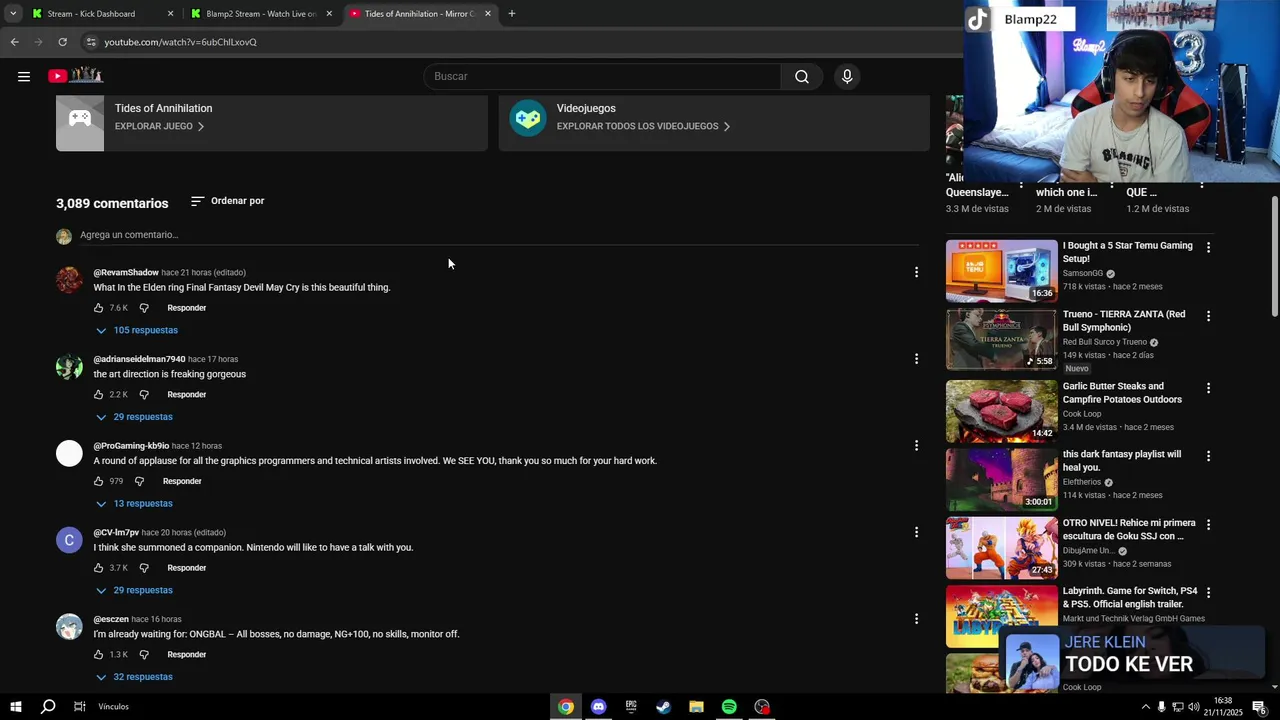Image resolution: width=1280 pixels, height=720 pixels.
Task: Click the YouTube Buscar search field
Action: 603,76
